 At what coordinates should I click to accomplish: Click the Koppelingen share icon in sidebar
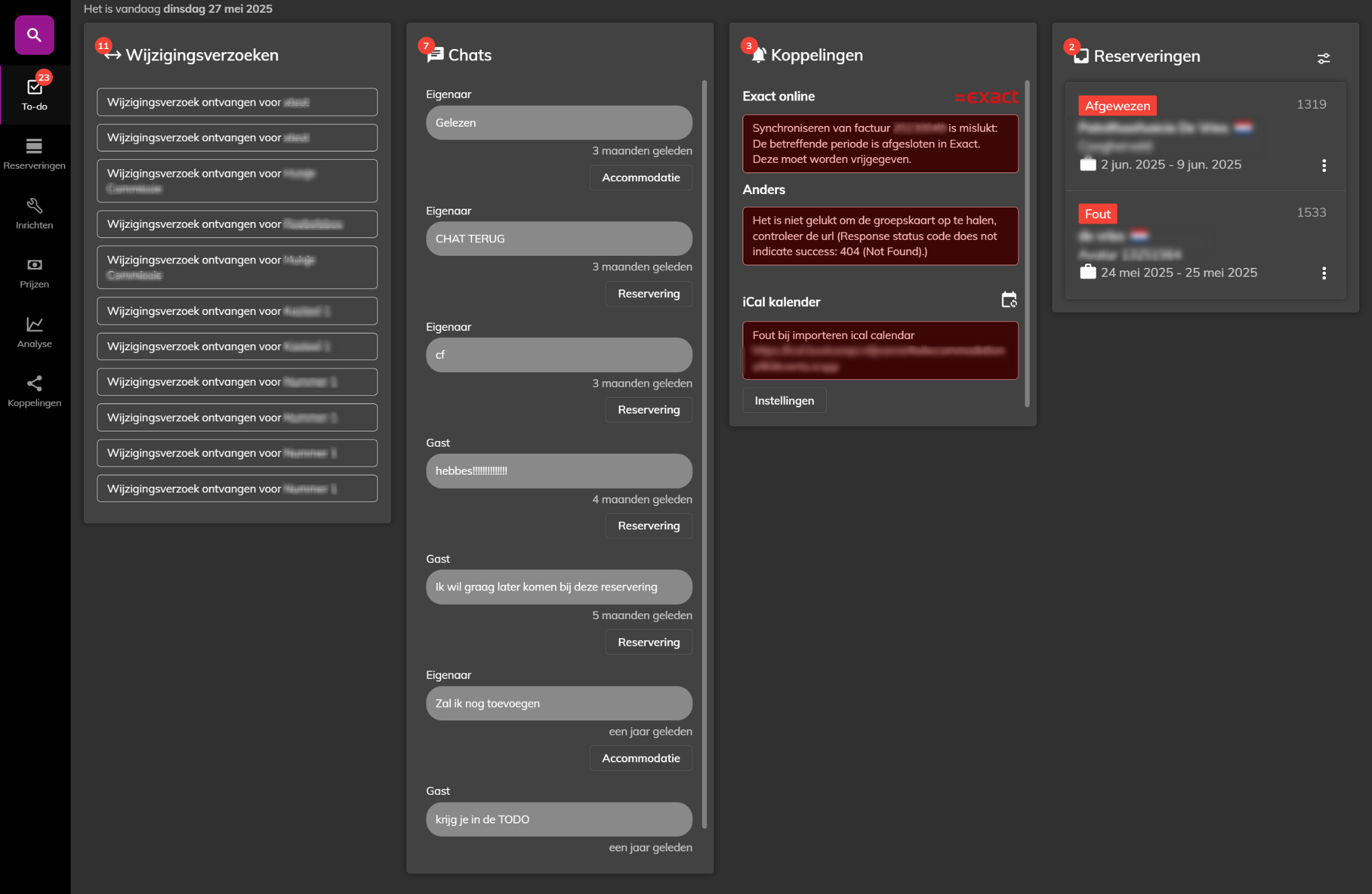pos(34,384)
